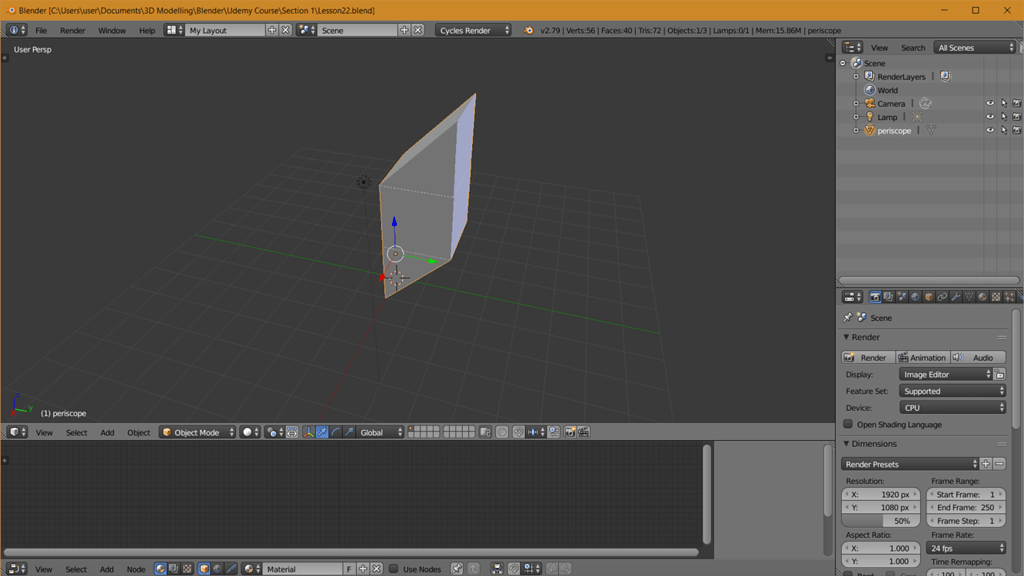This screenshot has width=1024, height=576.
Task: Click the periscope object icon in outliner
Action: (870, 130)
